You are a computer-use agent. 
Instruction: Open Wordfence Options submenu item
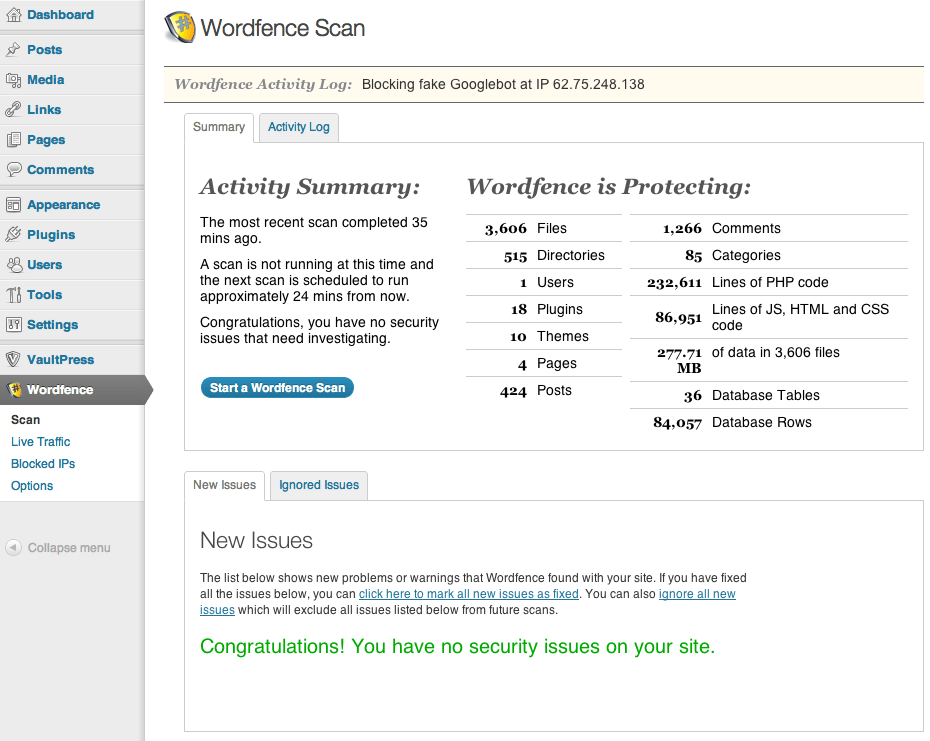pos(32,486)
